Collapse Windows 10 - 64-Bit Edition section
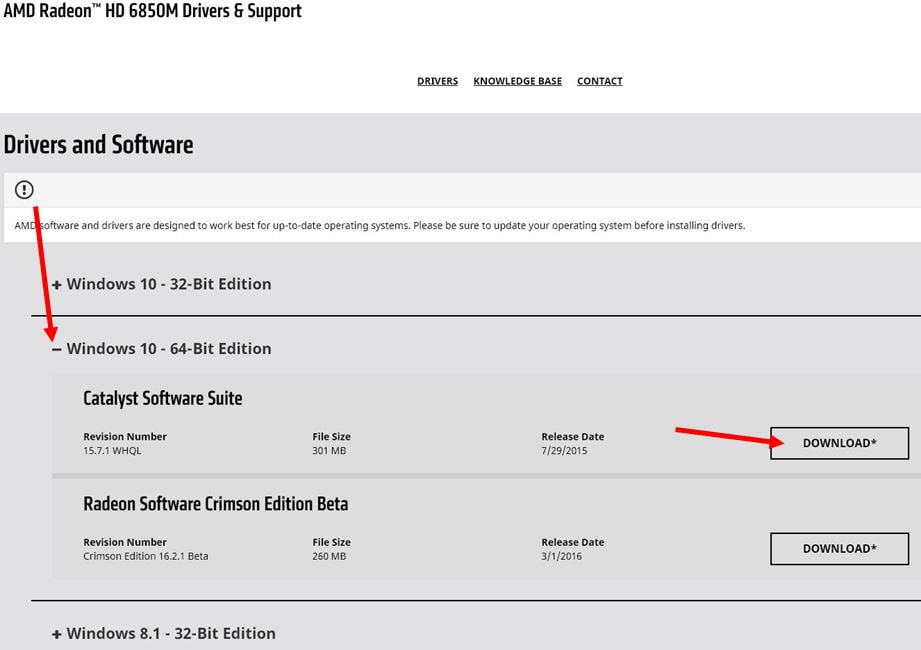 (162, 349)
